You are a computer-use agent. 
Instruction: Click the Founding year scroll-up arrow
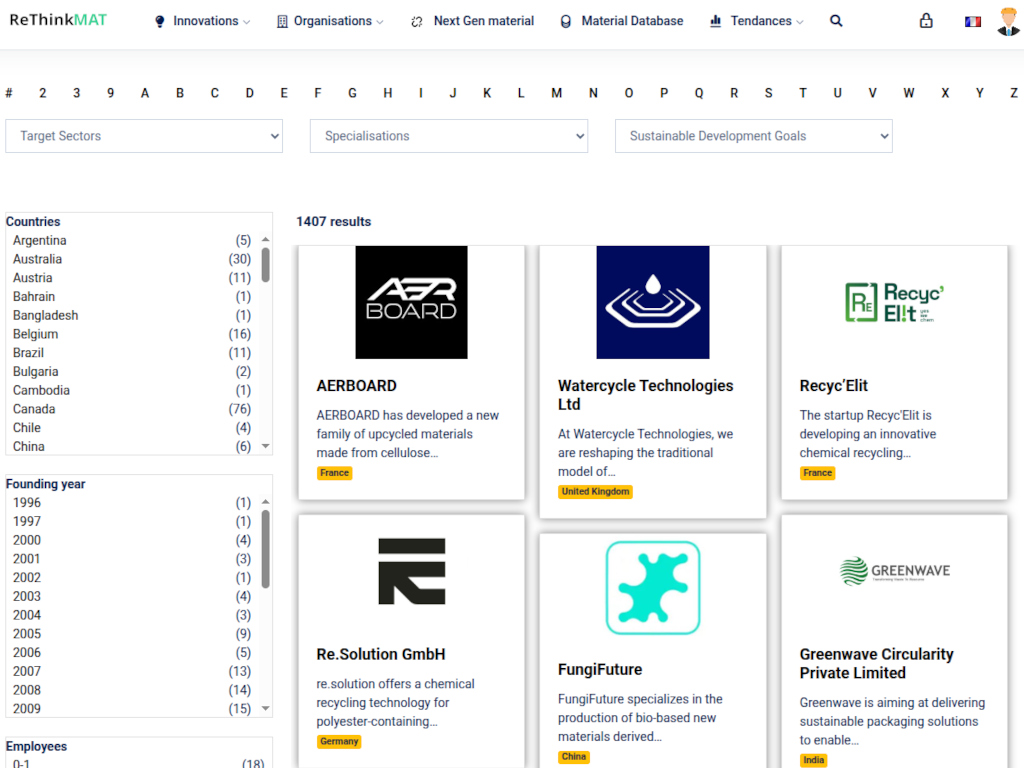pos(266,502)
